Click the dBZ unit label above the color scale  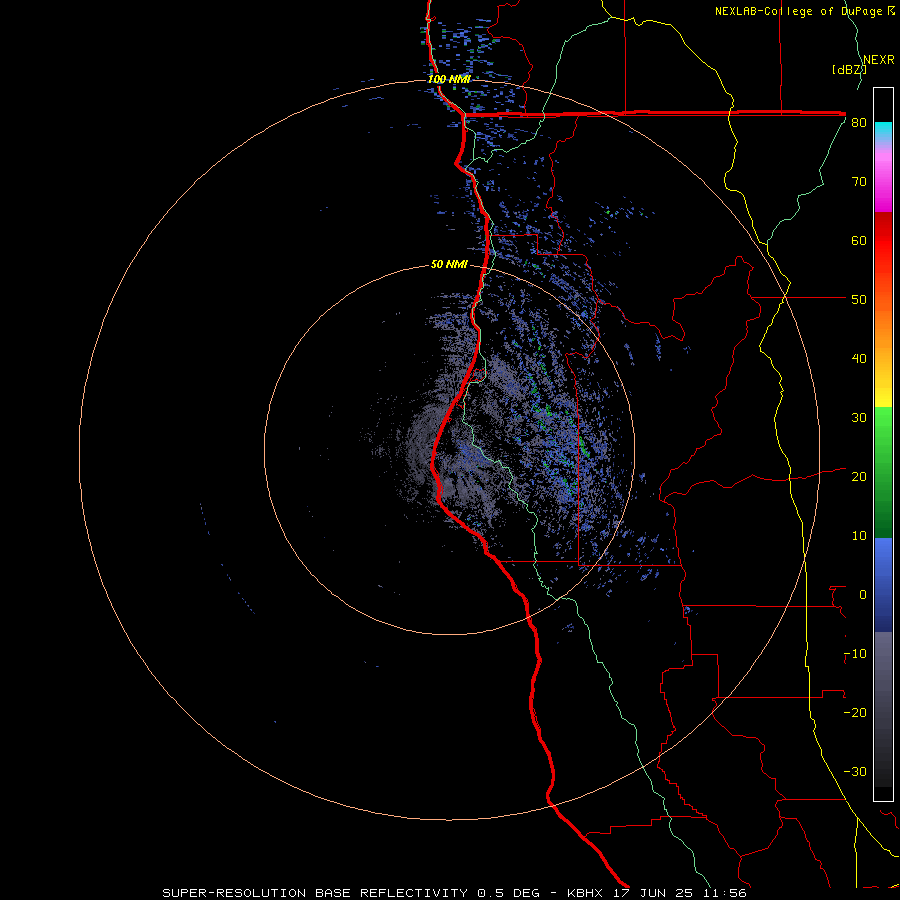point(849,70)
